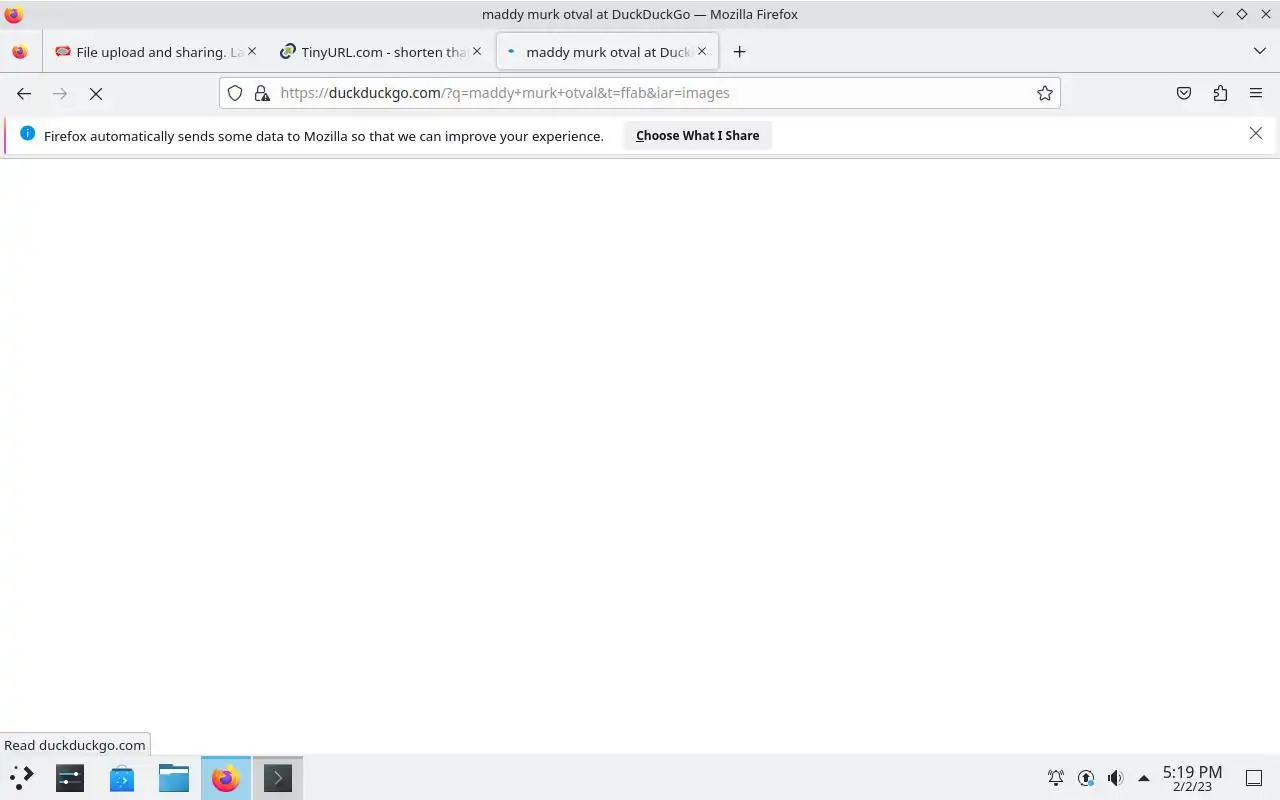Launch Discover software store from taskbar
This screenshot has width=1280, height=800.
click(x=122, y=777)
